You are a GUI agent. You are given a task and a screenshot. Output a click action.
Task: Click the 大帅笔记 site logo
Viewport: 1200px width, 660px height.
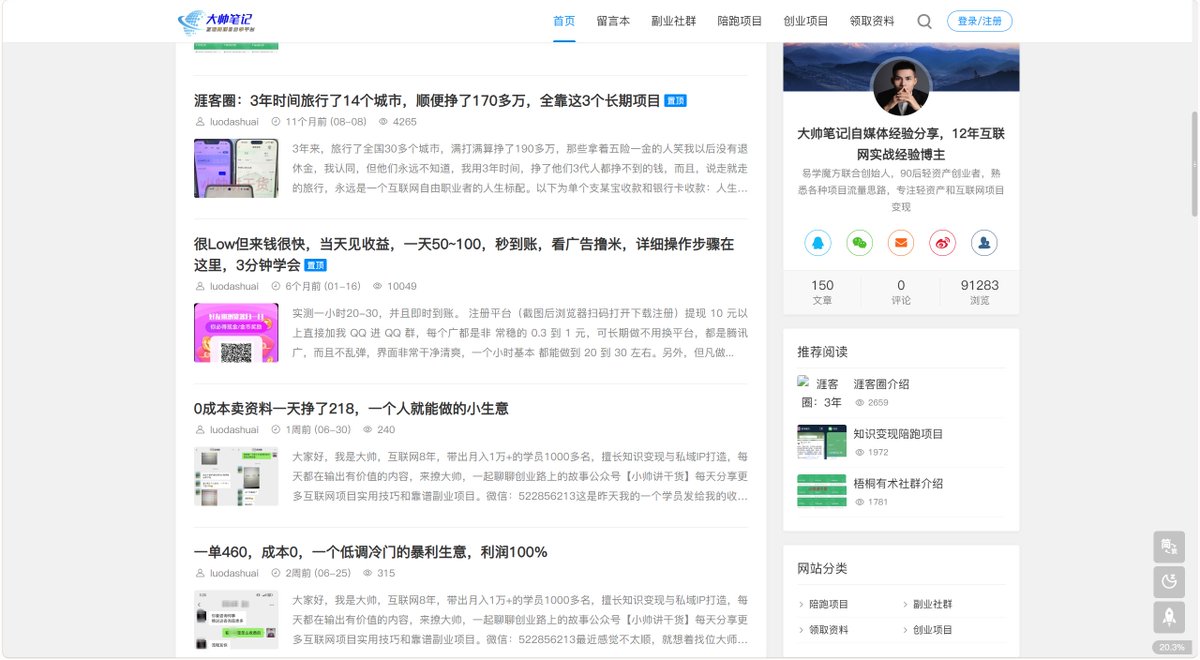[215, 21]
